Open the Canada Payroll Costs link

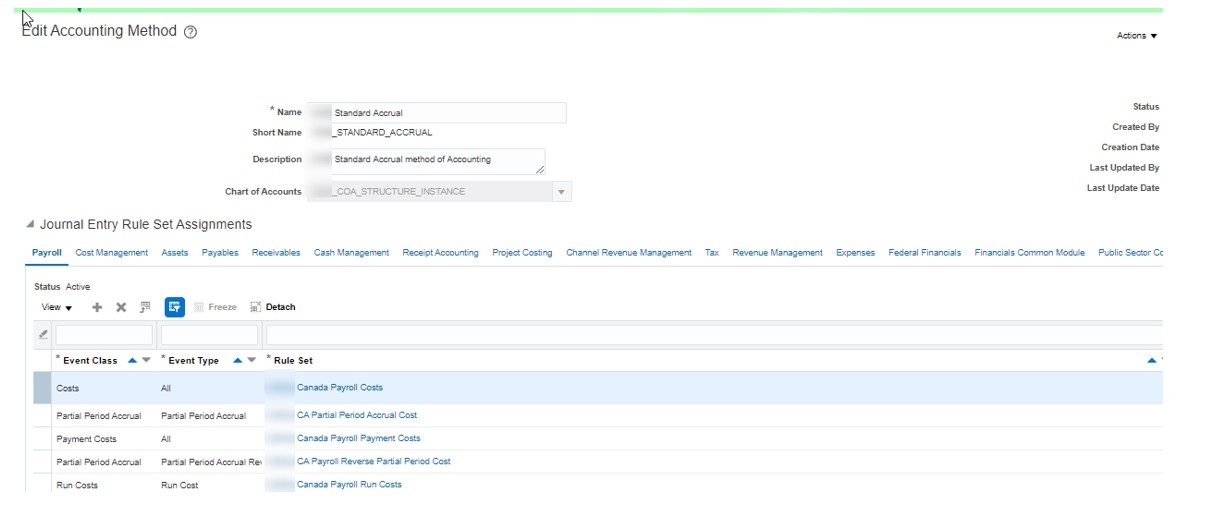point(339,388)
